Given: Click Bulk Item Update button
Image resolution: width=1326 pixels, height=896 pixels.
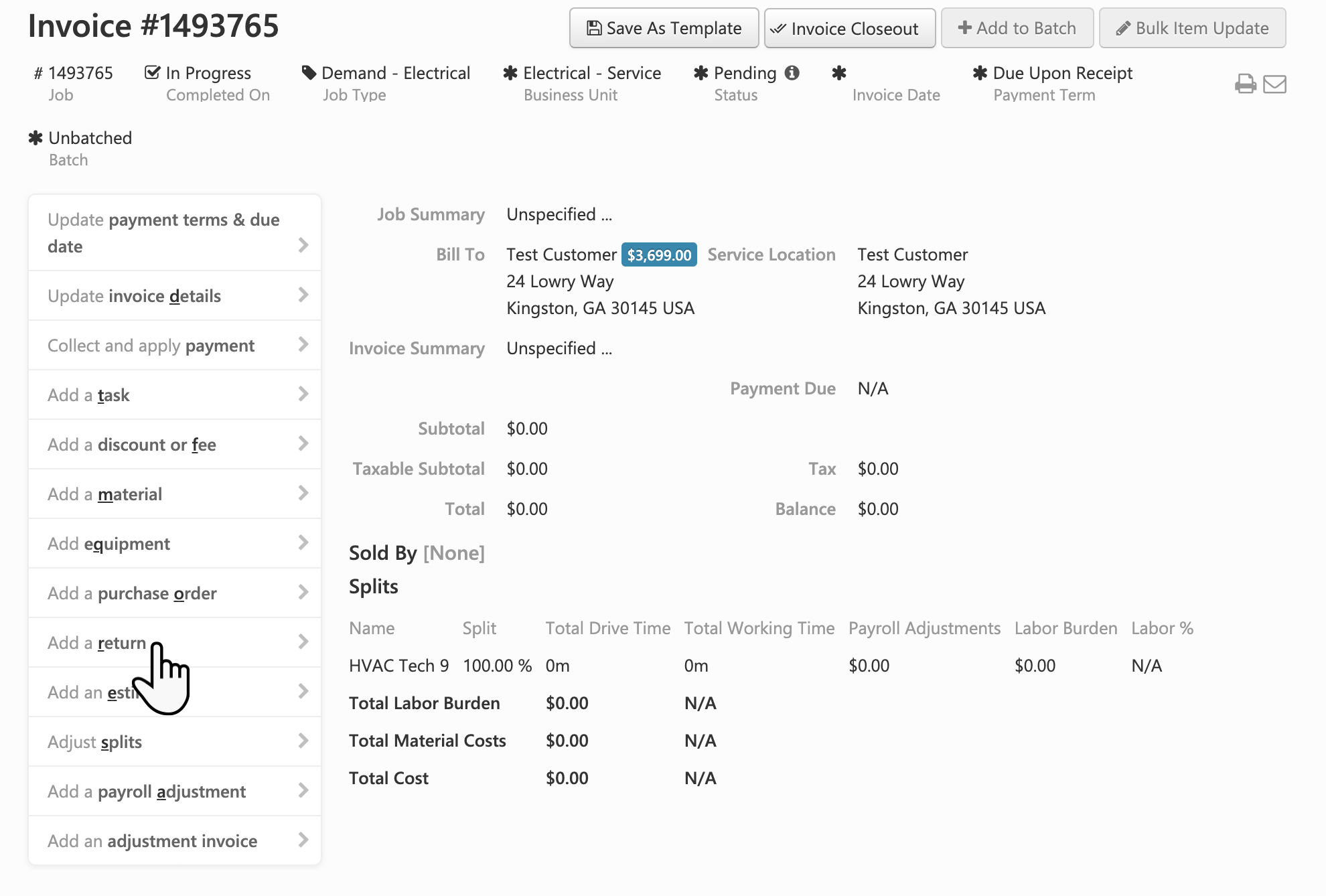Looking at the screenshot, I should tap(1193, 28).
